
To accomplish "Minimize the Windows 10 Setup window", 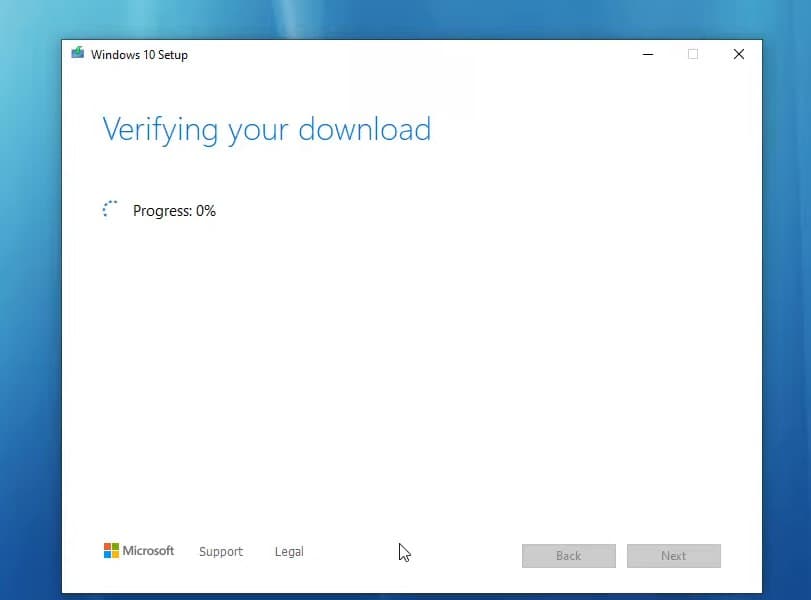I will (648, 54).
